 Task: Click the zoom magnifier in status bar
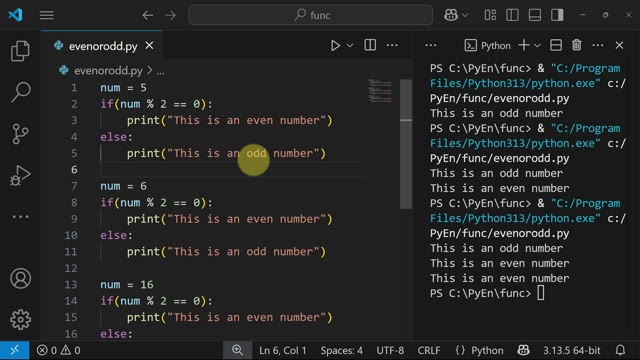click(x=237, y=350)
